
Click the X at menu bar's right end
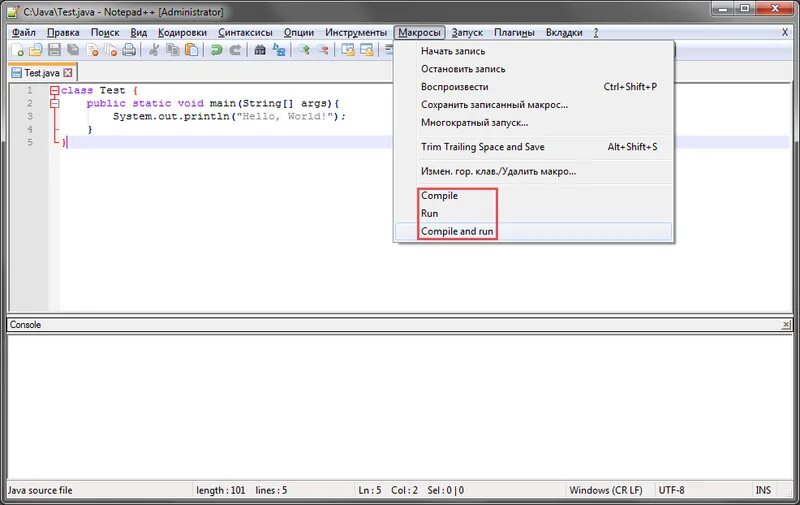click(x=785, y=33)
